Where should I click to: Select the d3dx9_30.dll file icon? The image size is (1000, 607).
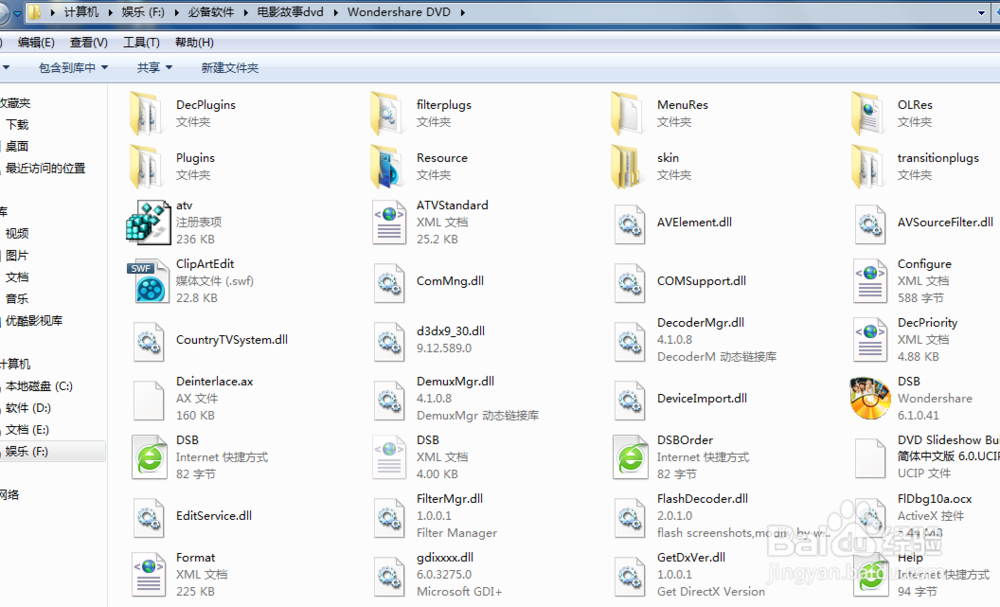(389, 341)
